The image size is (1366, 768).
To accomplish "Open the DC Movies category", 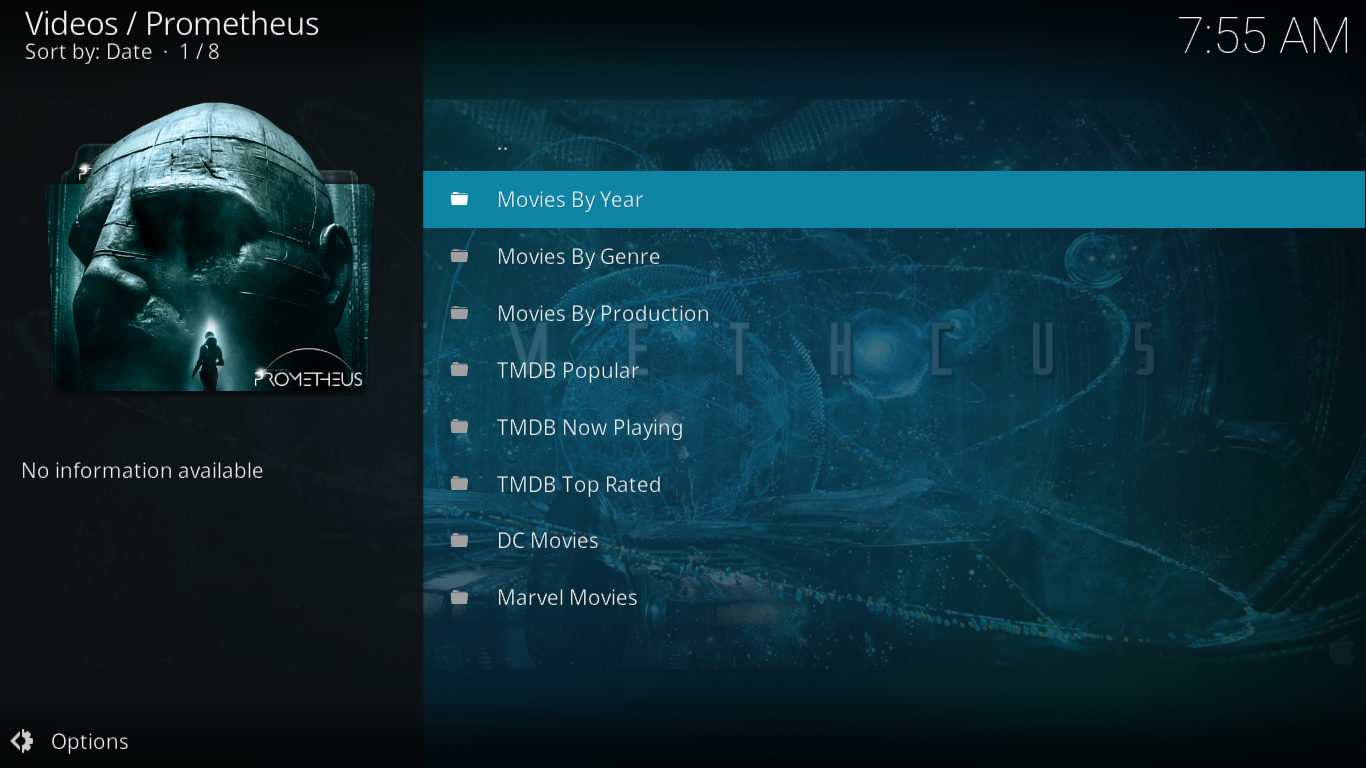I will pyautogui.click(x=894, y=540).
